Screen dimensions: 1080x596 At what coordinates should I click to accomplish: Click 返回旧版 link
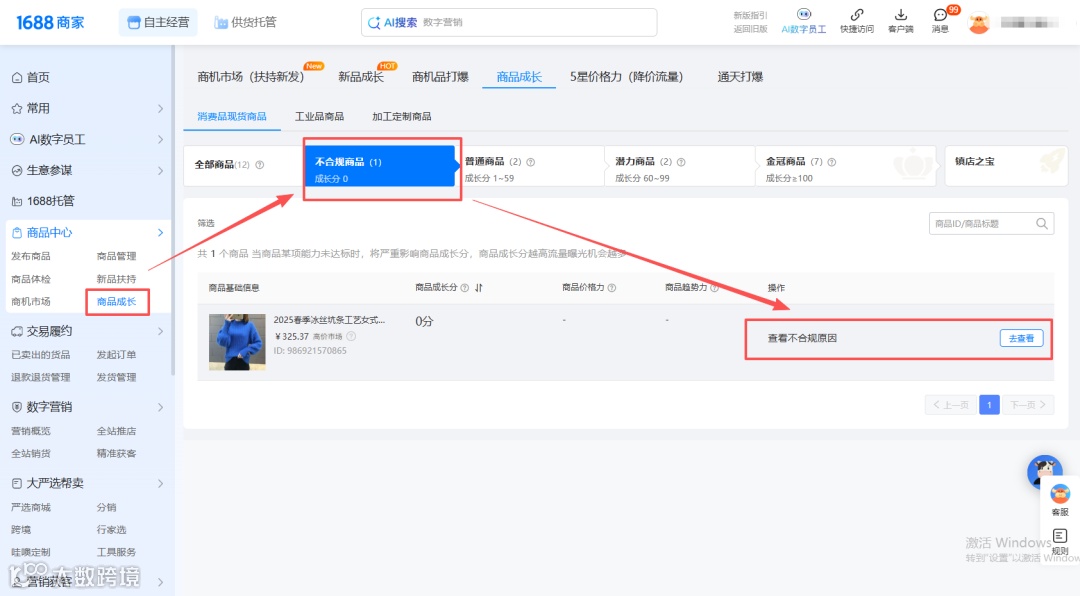pyautogui.click(x=750, y=29)
